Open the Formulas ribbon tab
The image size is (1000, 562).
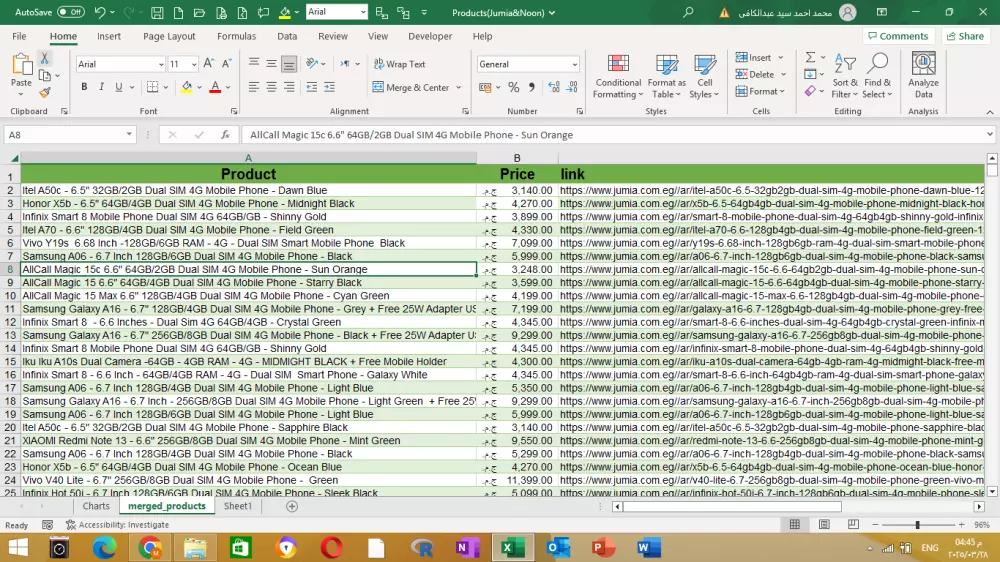point(236,36)
